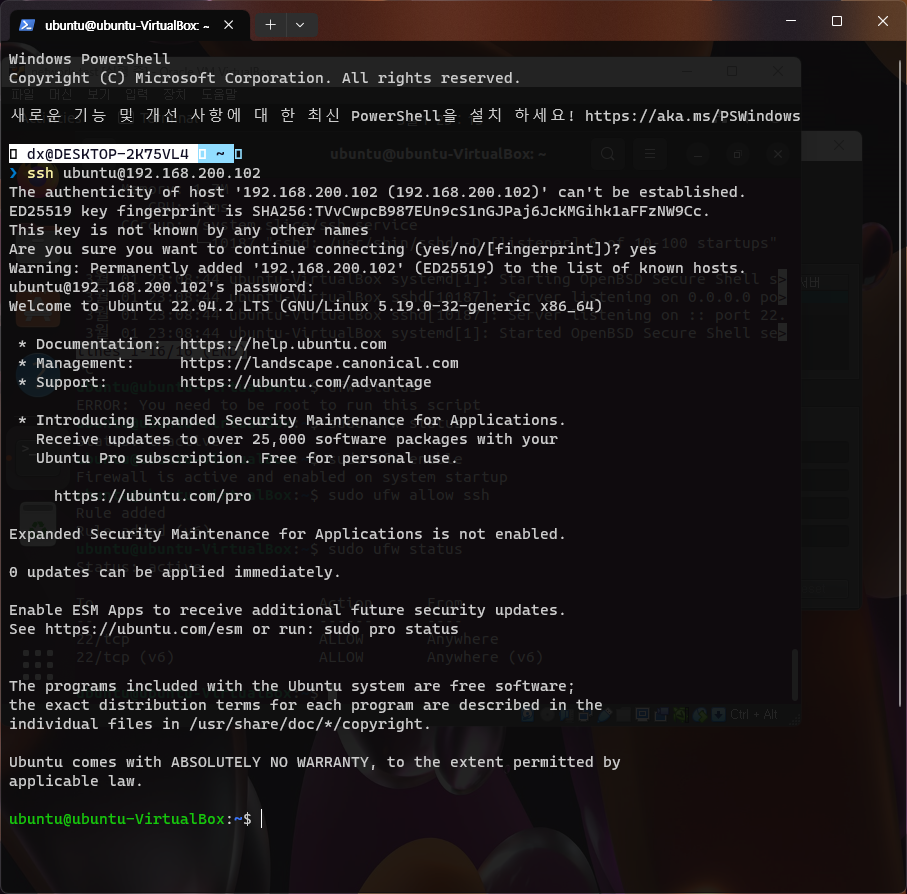Screen dimensions: 907x894
Task: Click 'Enable ESM Apps to receive' line
Action: point(287,611)
